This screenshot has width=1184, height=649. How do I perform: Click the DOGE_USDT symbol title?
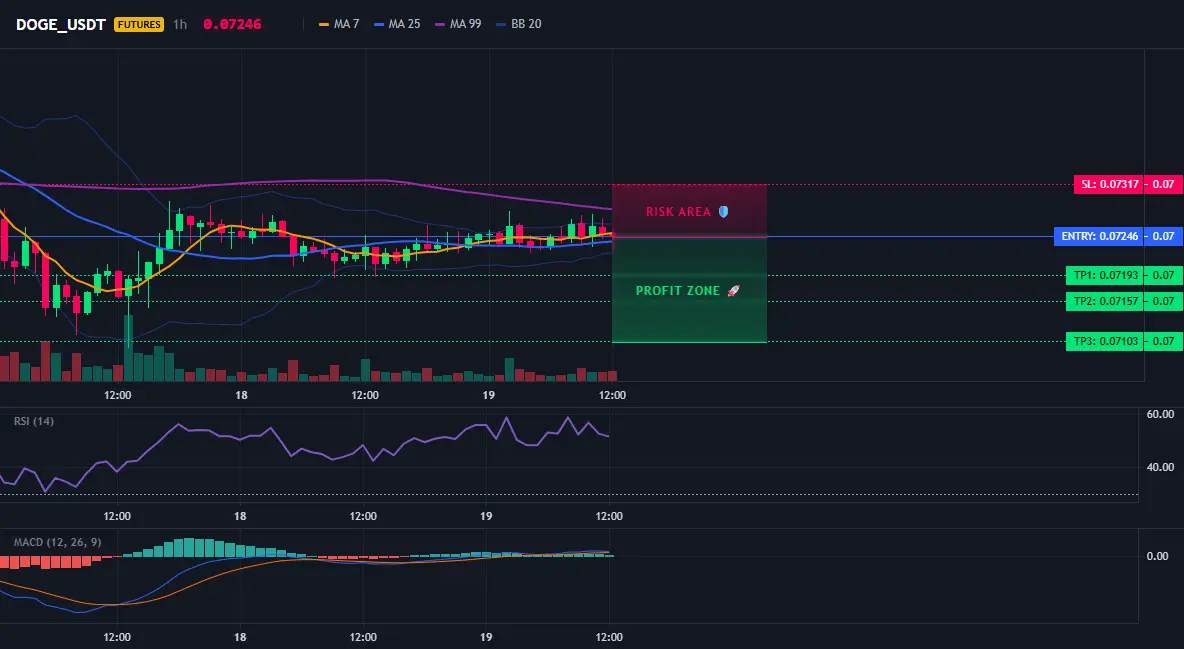tap(60, 24)
